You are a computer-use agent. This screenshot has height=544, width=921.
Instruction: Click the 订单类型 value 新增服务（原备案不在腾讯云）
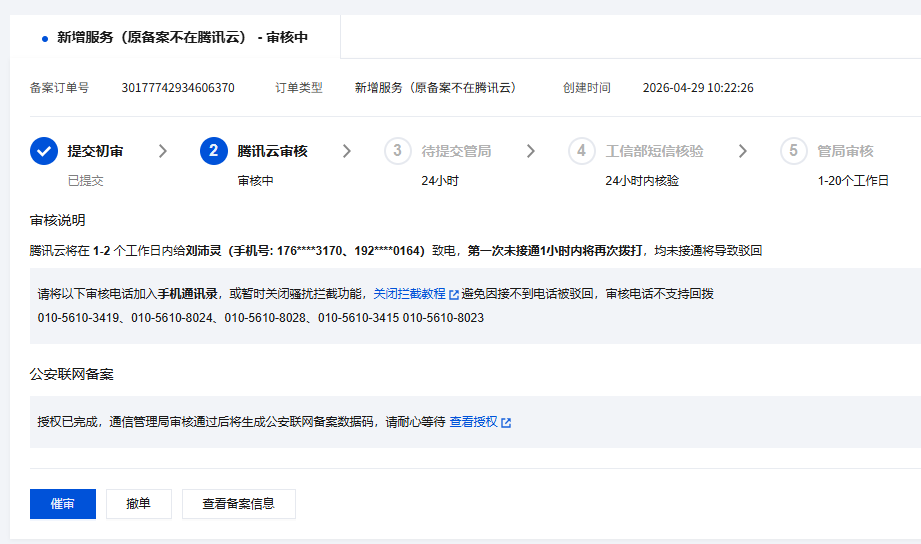point(435,88)
